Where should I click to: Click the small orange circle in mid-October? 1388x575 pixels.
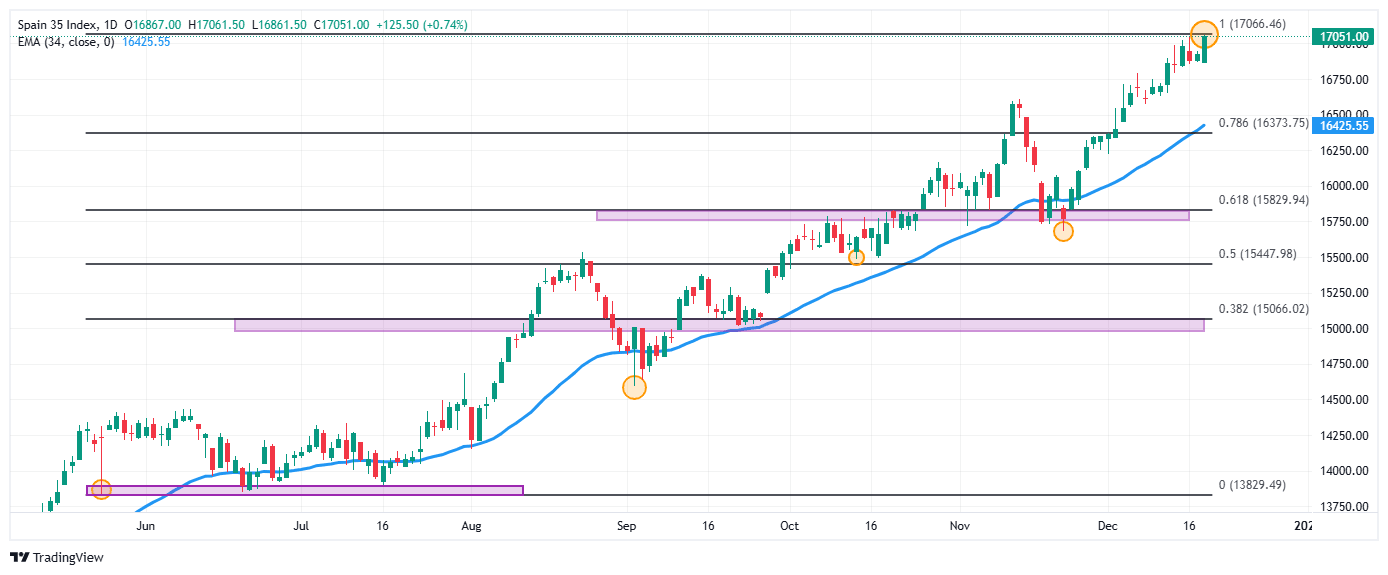coord(856,258)
